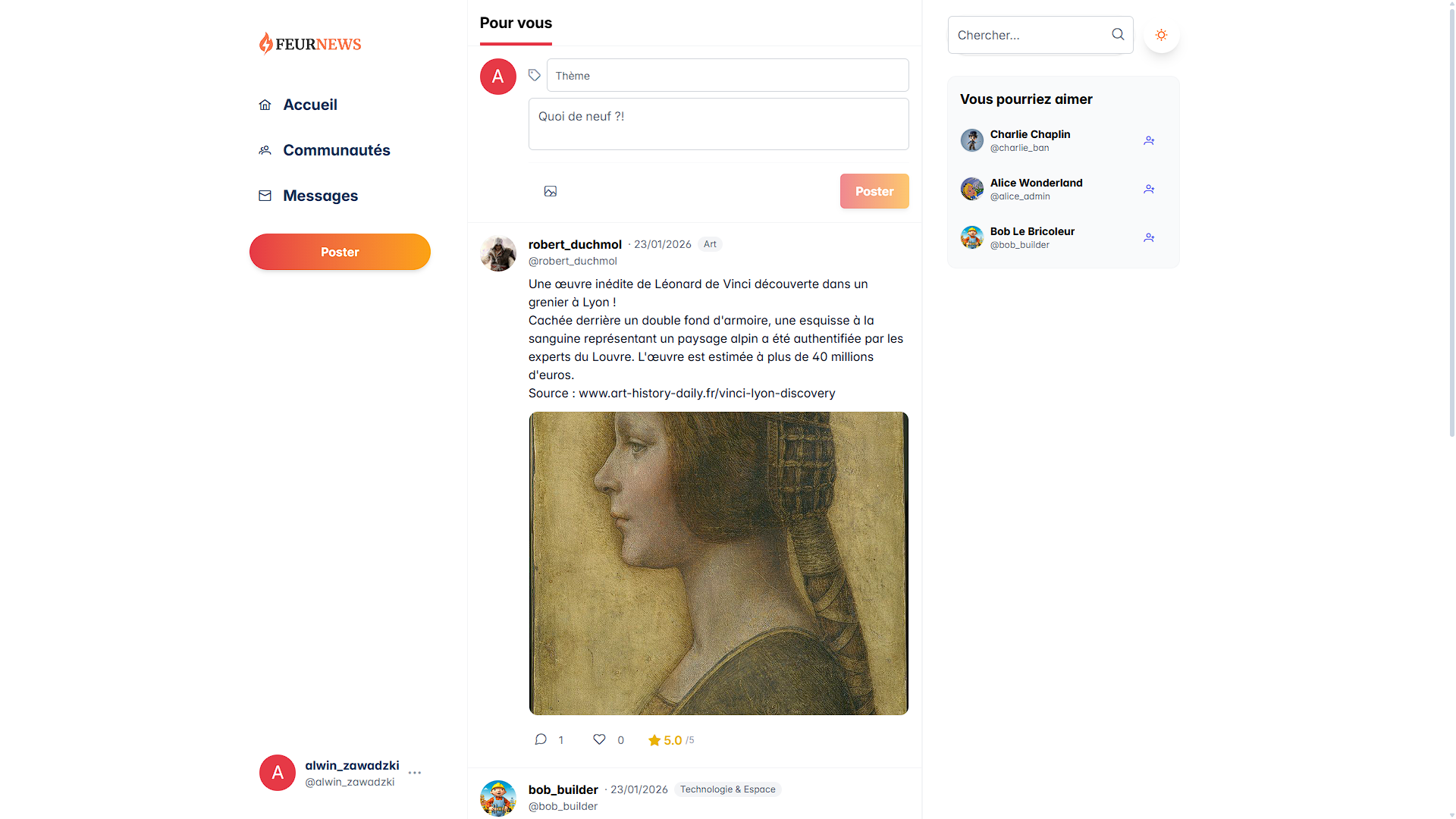Click the image attachment icon in the composer
Image resolution: width=1456 pixels, height=819 pixels.
click(x=551, y=191)
